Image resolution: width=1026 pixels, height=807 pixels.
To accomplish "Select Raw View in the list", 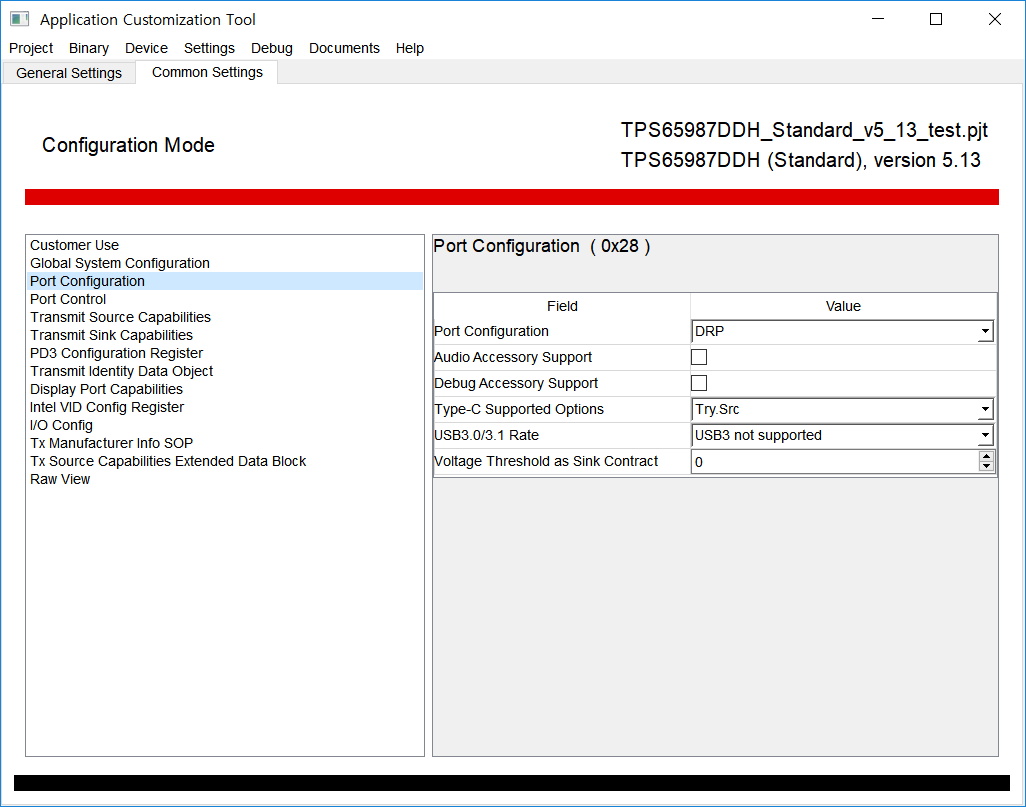I will click(224, 479).
